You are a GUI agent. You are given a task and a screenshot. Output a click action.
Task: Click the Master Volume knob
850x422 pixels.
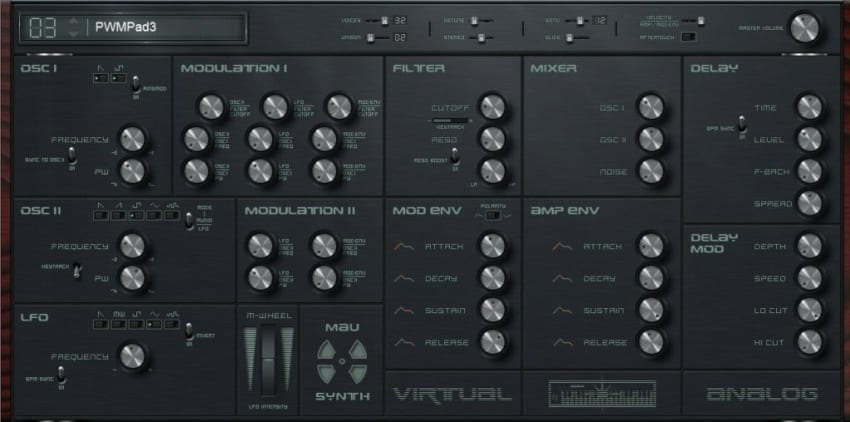coord(804,28)
